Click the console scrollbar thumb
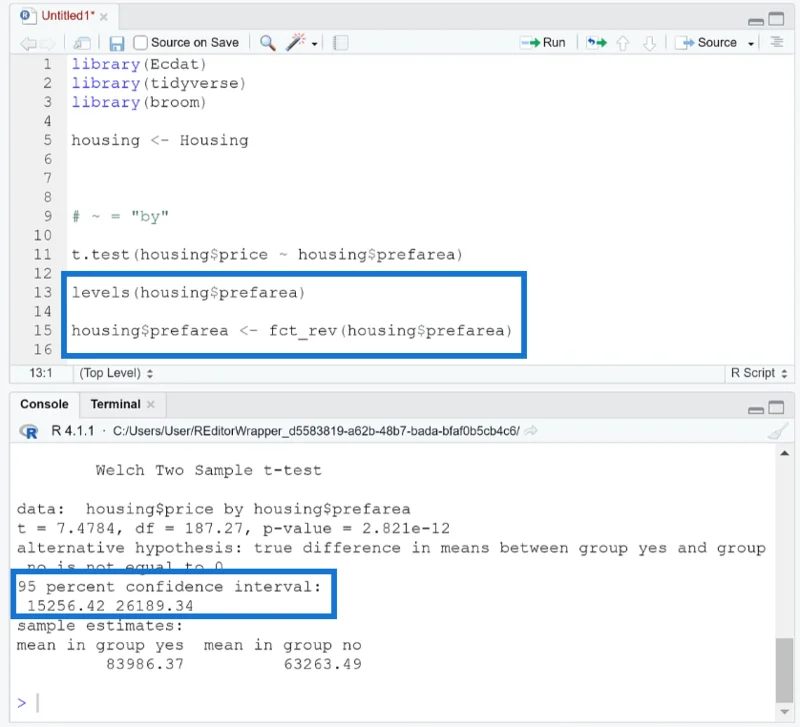This screenshot has width=800, height=727. coord(784,670)
